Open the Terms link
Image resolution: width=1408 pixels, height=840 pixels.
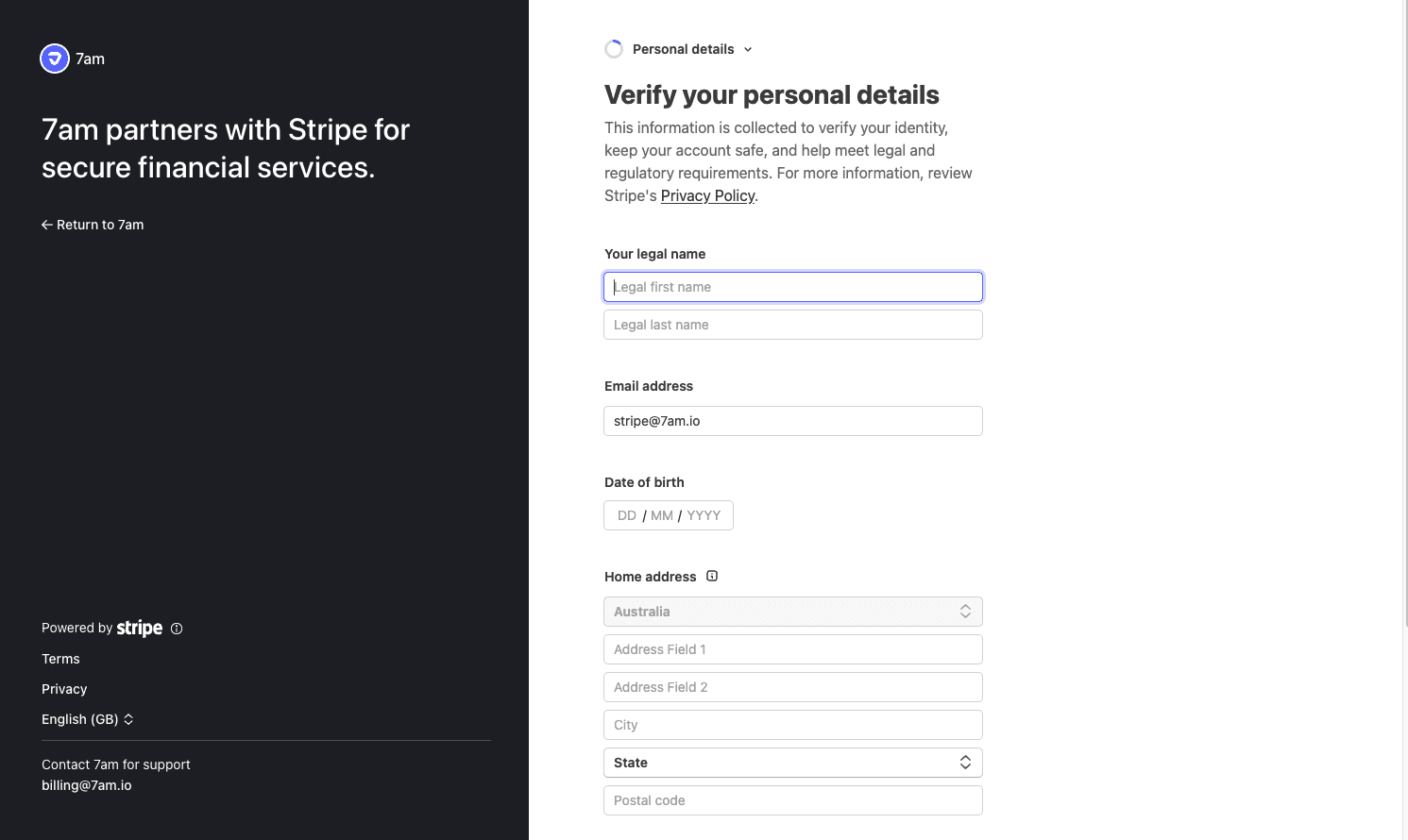tap(60, 659)
